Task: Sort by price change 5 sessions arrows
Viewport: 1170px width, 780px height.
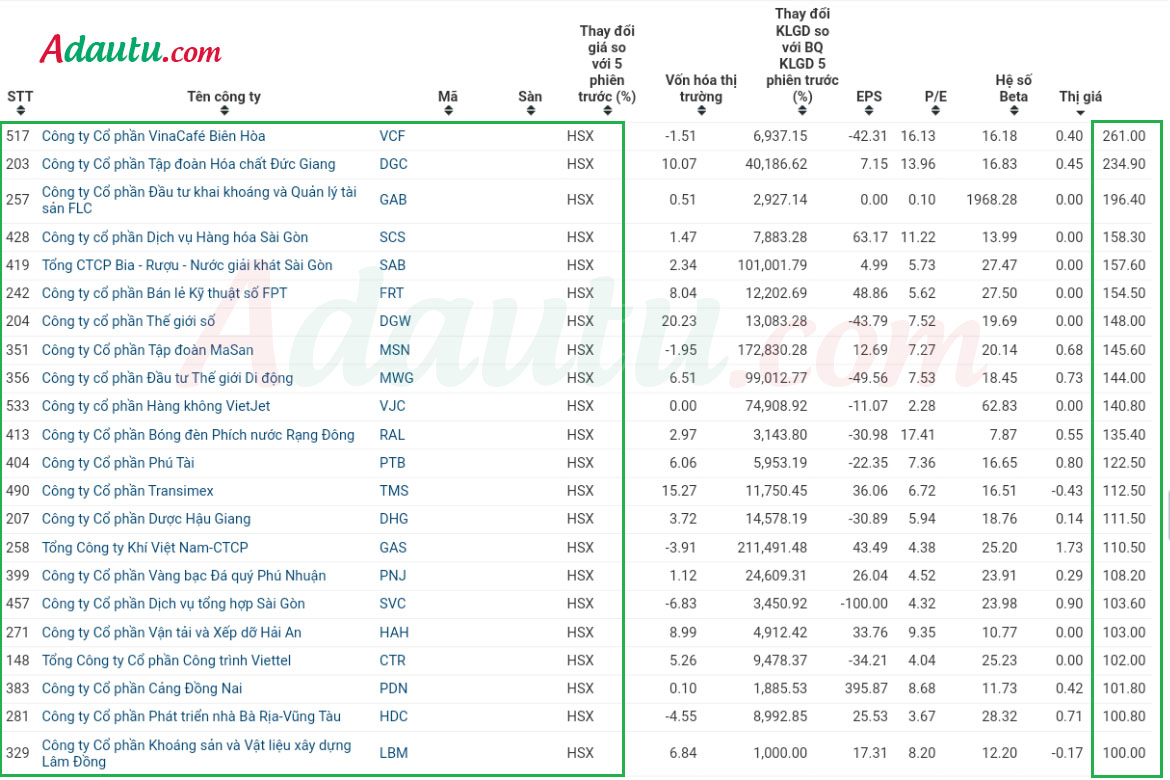Action: [607, 110]
